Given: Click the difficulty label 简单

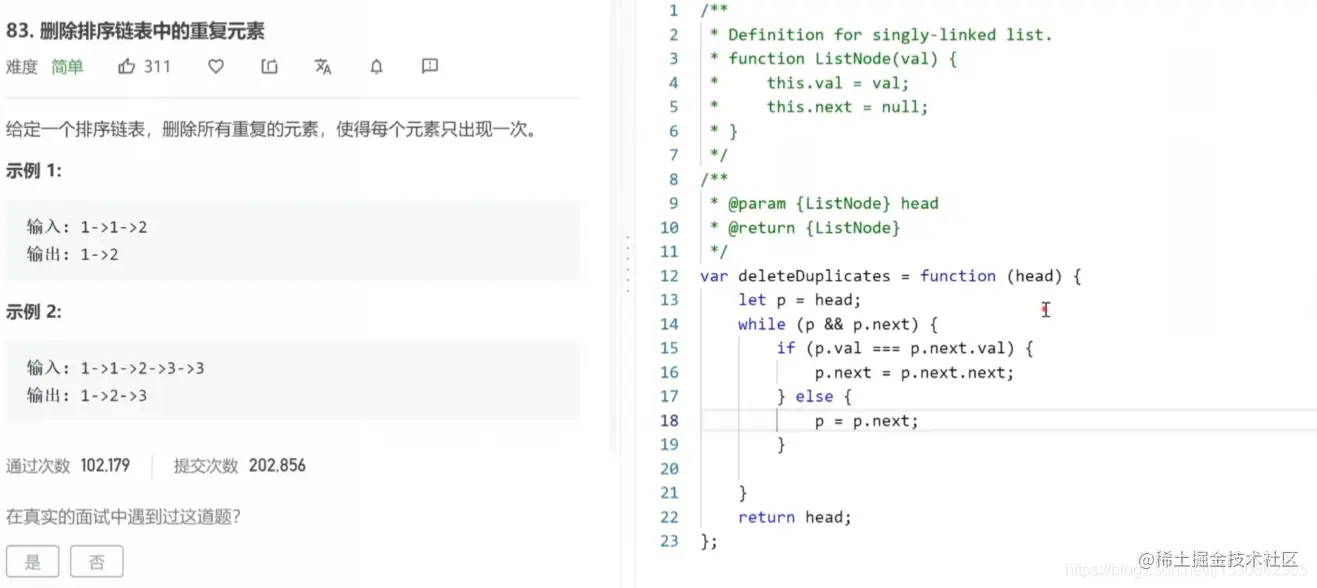Looking at the screenshot, I should [67, 67].
